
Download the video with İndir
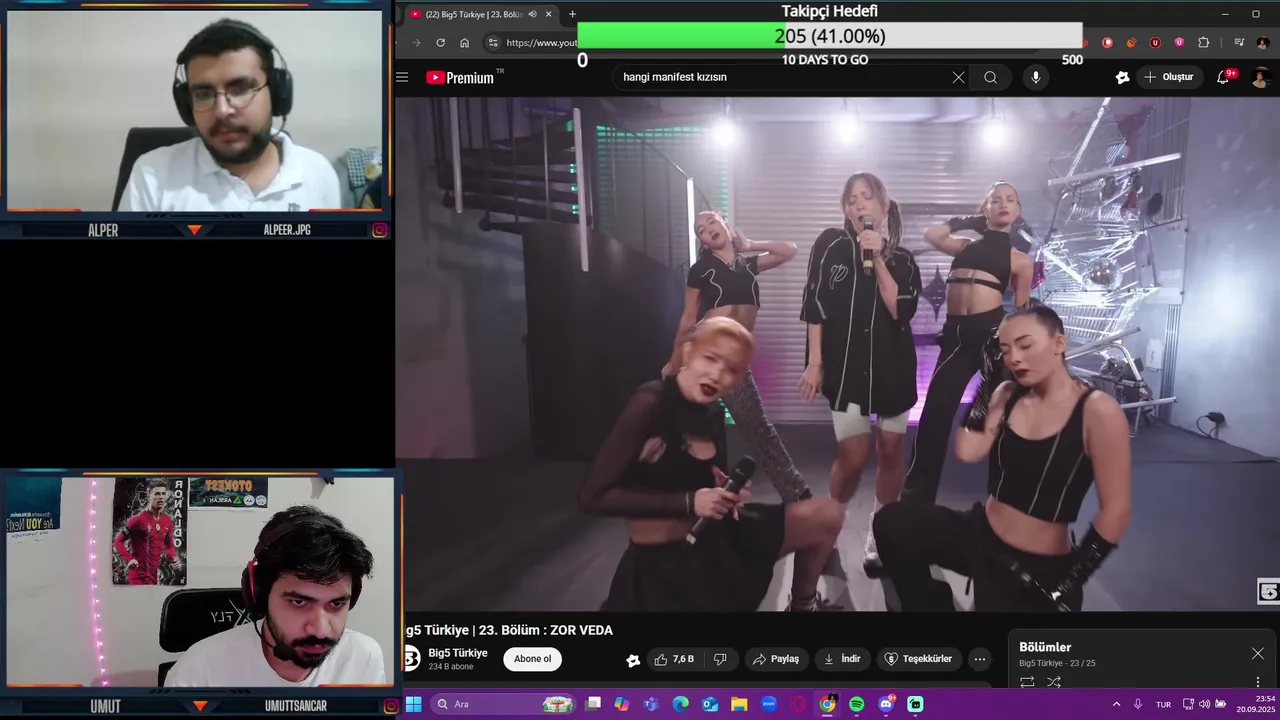click(842, 659)
